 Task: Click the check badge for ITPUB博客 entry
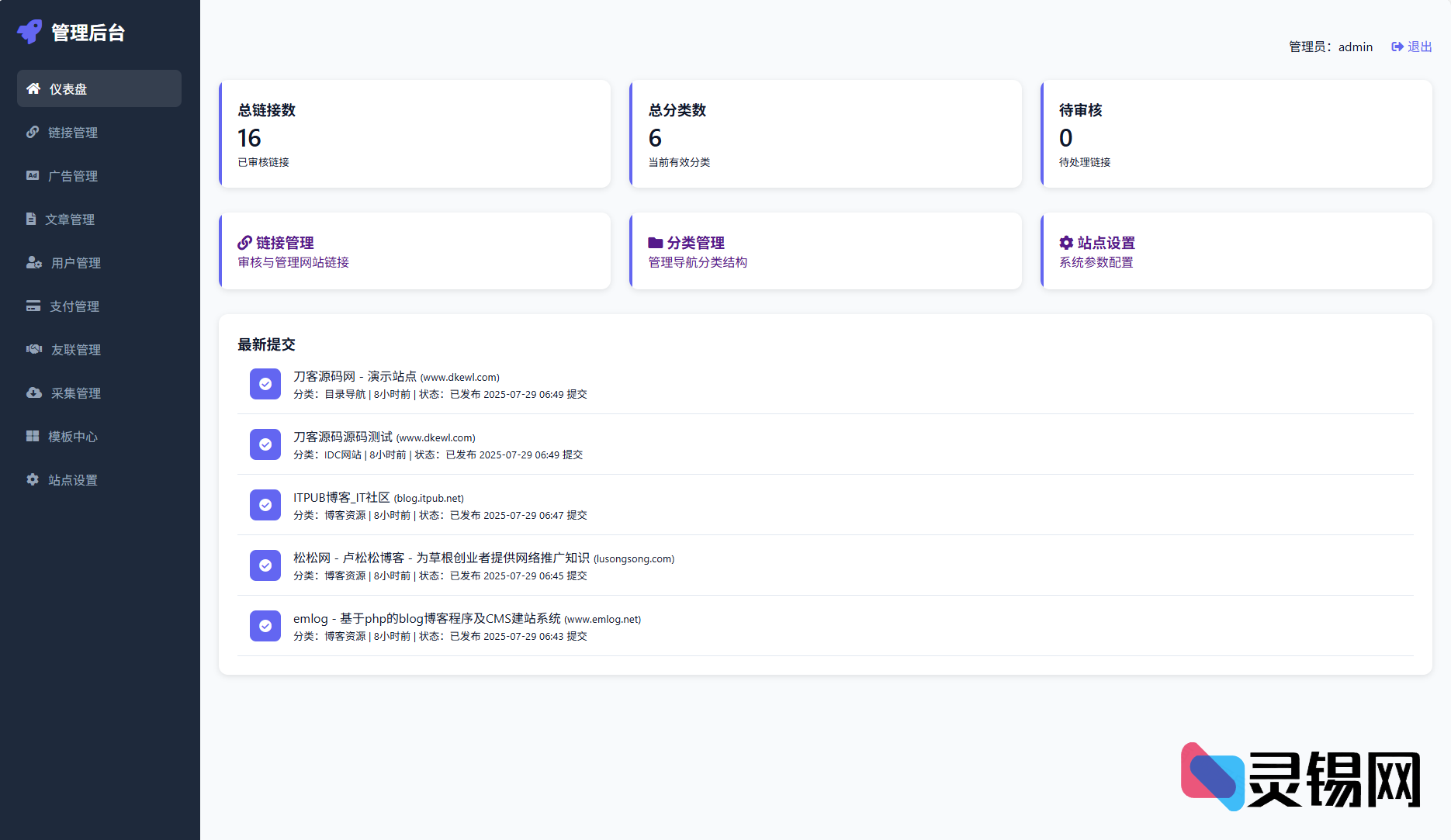[x=265, y=505]
